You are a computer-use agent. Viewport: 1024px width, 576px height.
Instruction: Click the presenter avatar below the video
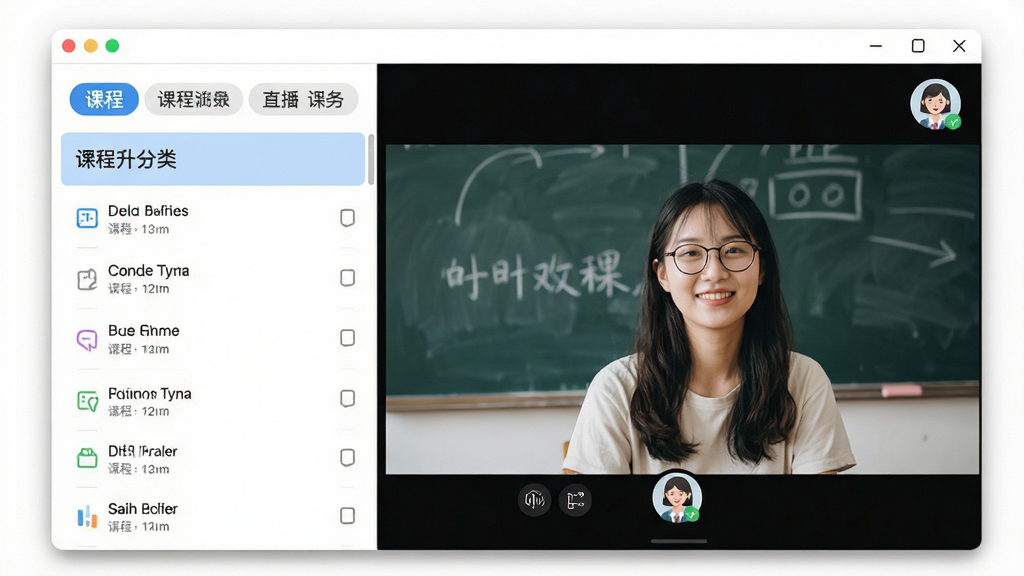[677, 498]
